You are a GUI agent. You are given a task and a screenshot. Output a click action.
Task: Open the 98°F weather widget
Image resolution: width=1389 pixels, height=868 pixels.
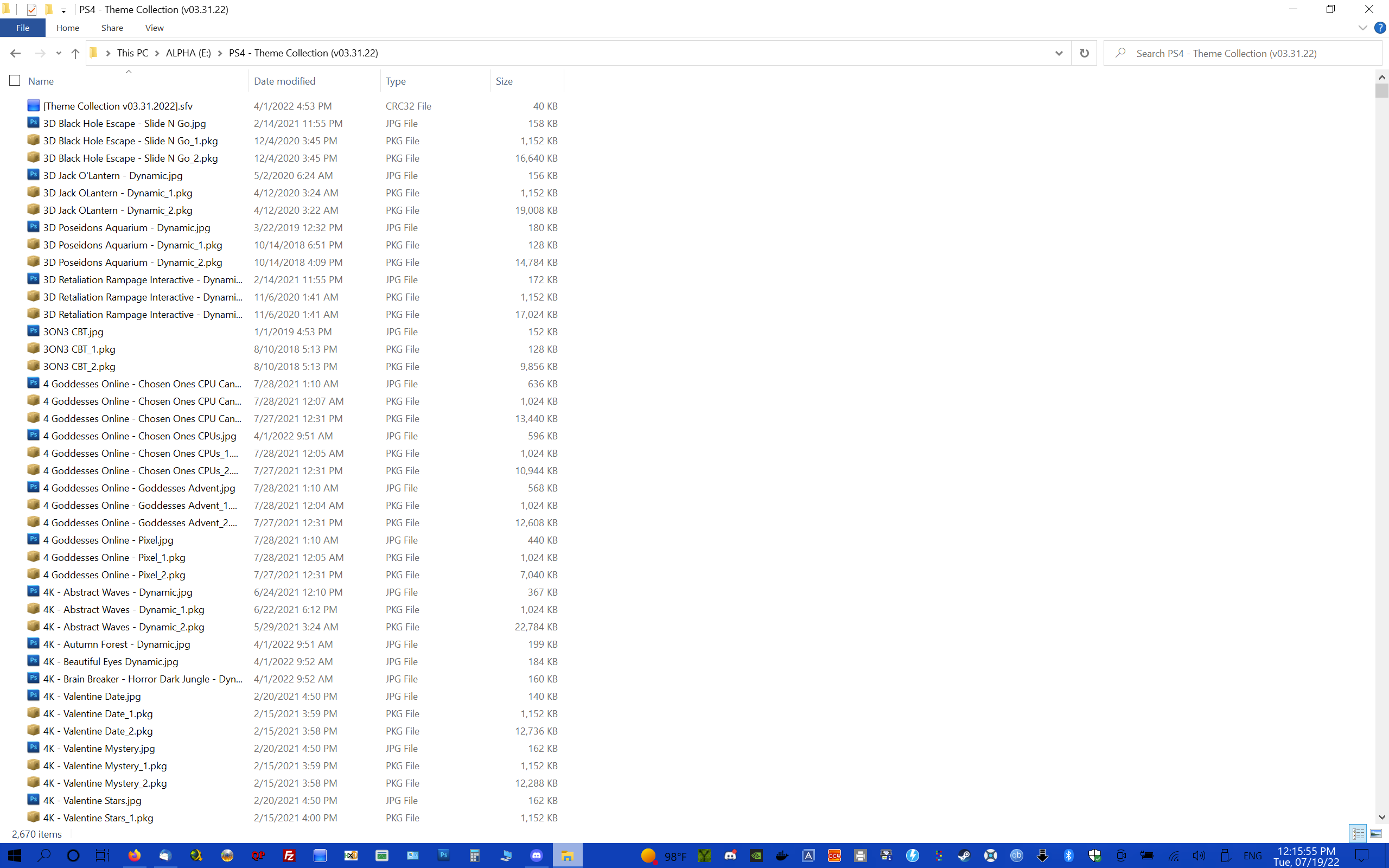[x=664, y=856]
